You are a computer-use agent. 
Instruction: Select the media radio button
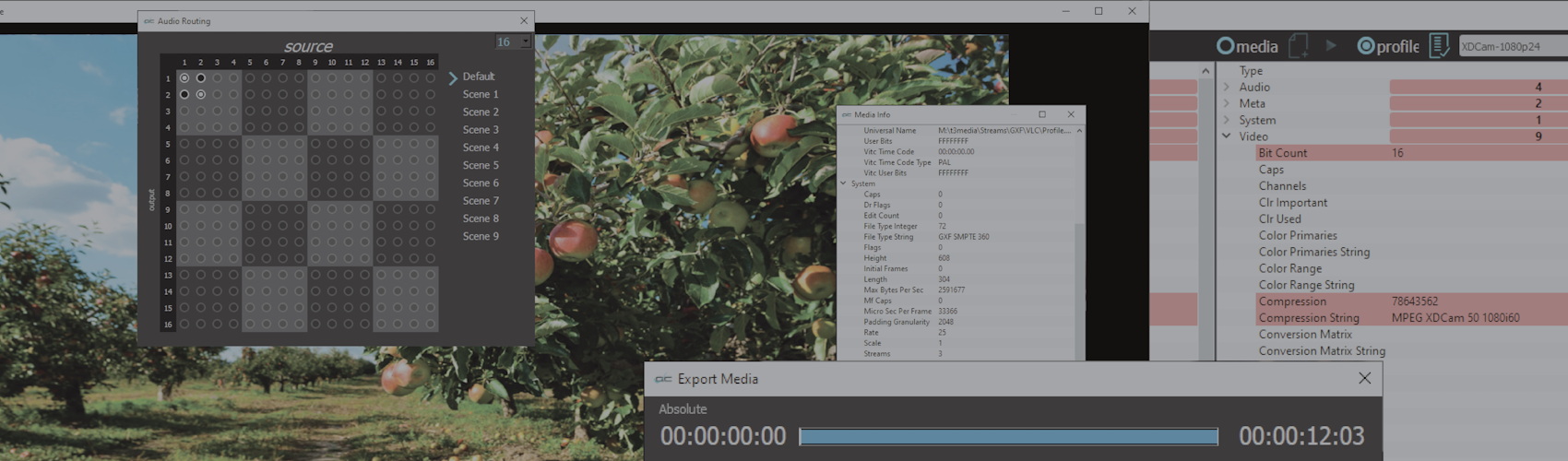click(x=1225, y=46)
